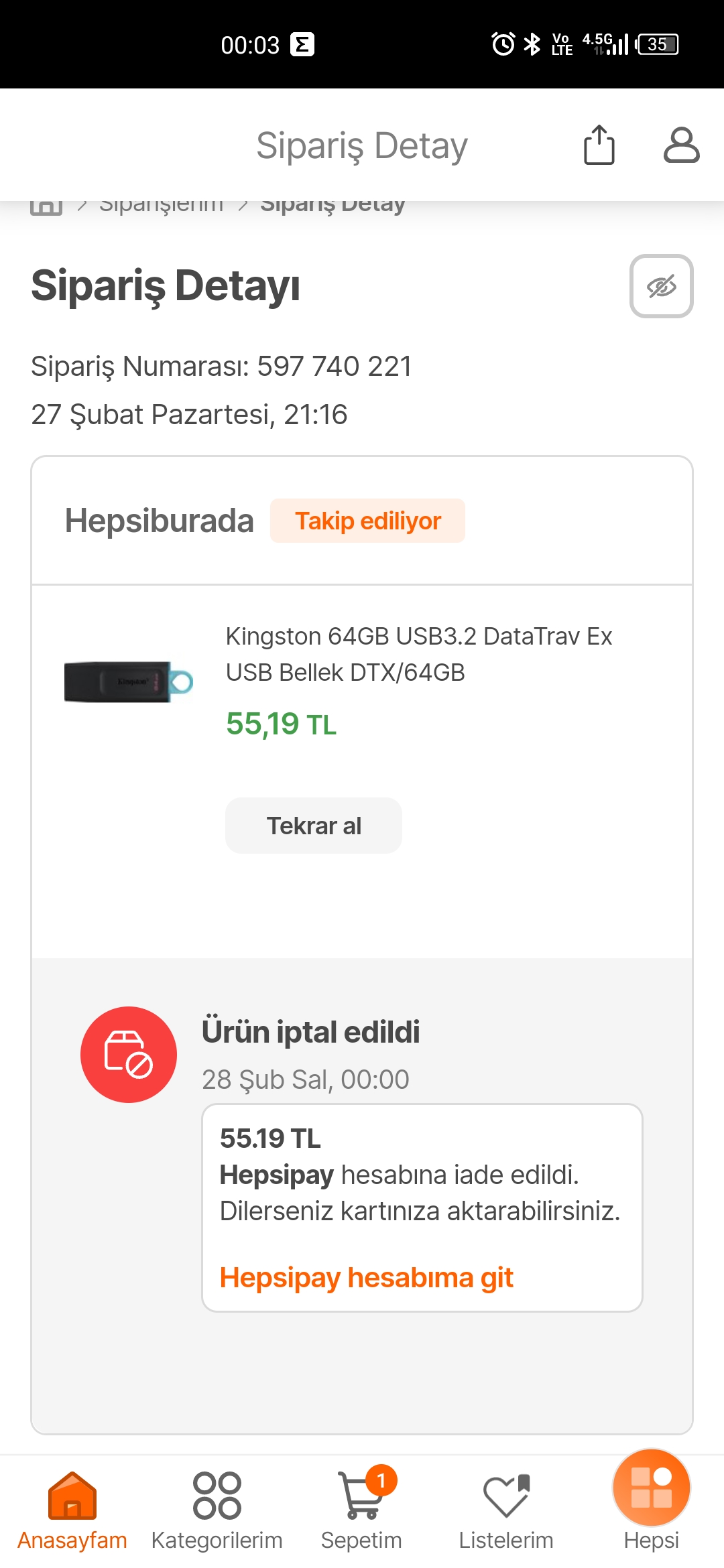Tap the red cancelled-product icon

[129, 1055]
